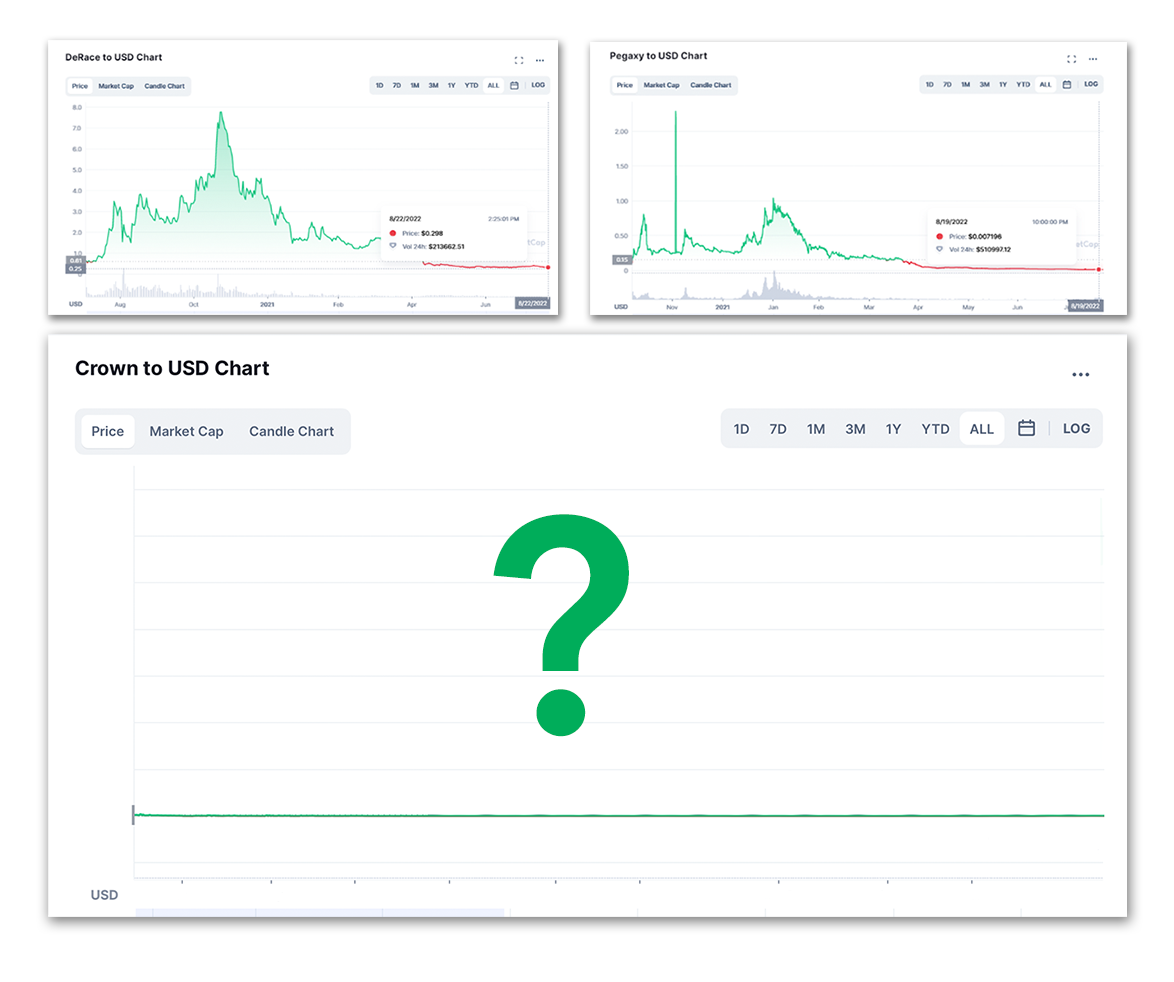Click fullscreen icon on DeRace chart
The width and height of the screenshot is (1174, 982).
tap(519, 60)
